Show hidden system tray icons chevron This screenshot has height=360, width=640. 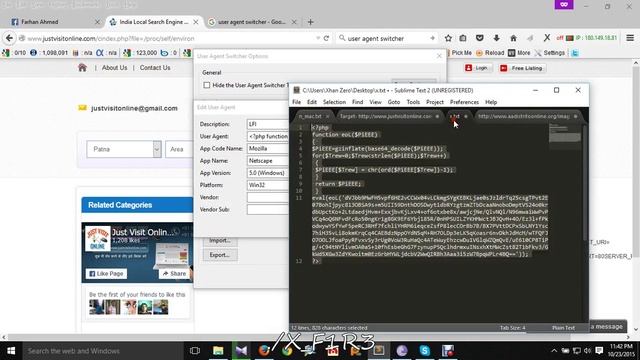554,351
